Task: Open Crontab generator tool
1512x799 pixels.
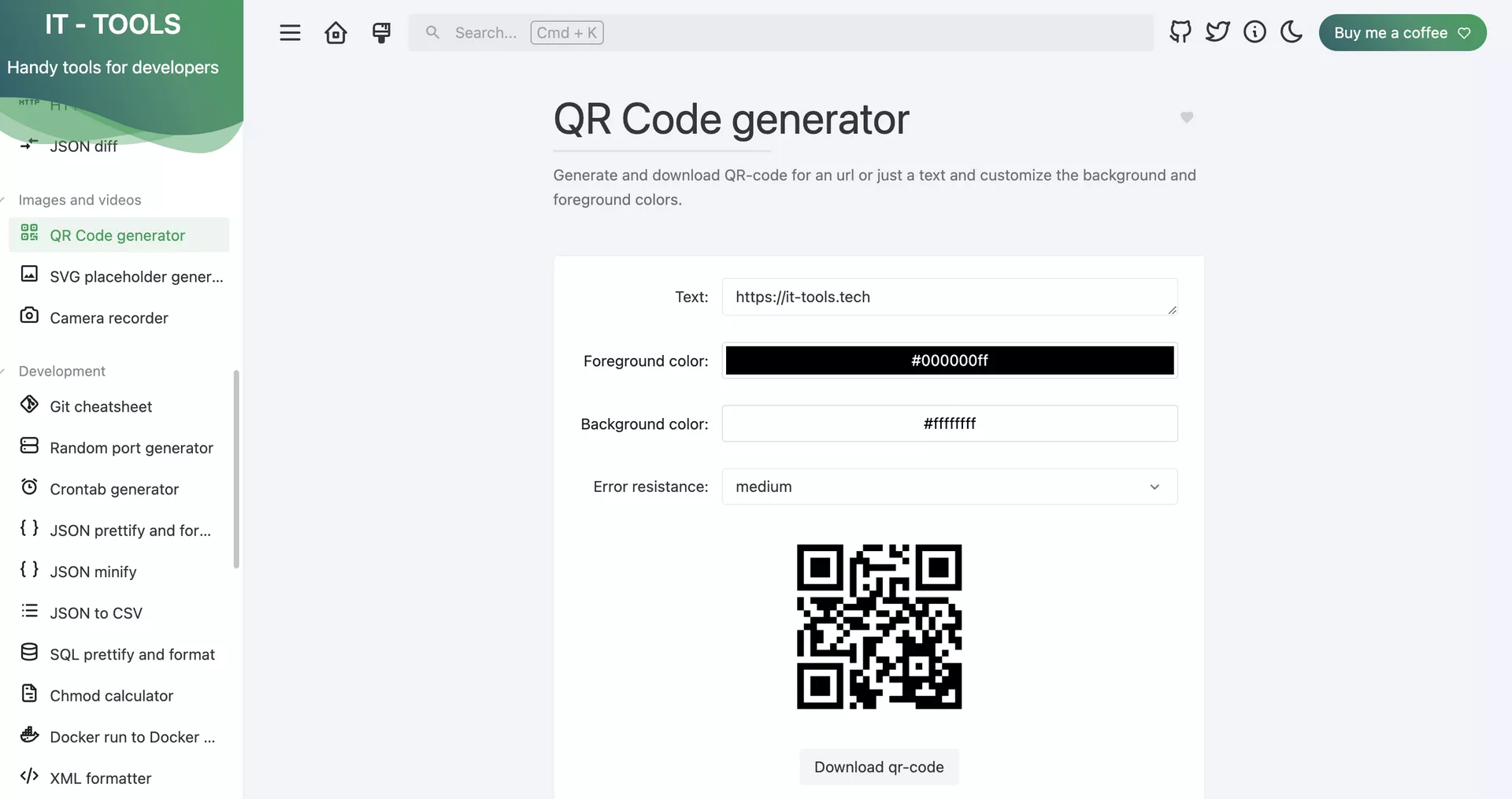Action: coord(119,489)
